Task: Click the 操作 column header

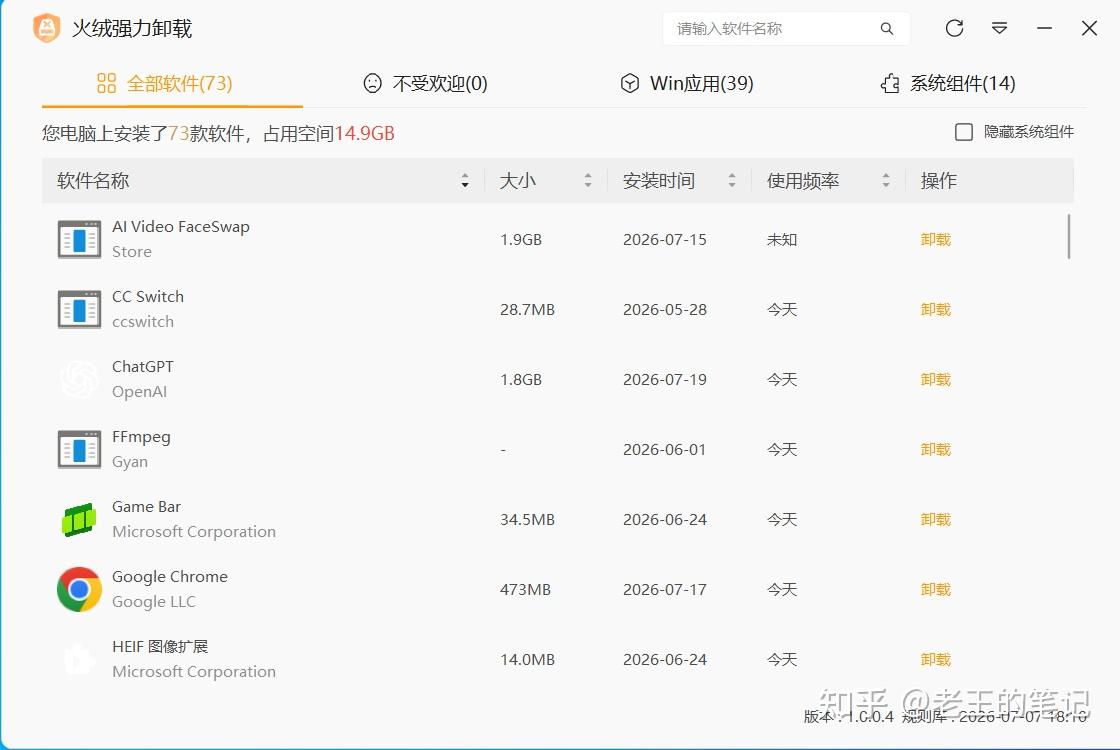Action: (939, 181)
